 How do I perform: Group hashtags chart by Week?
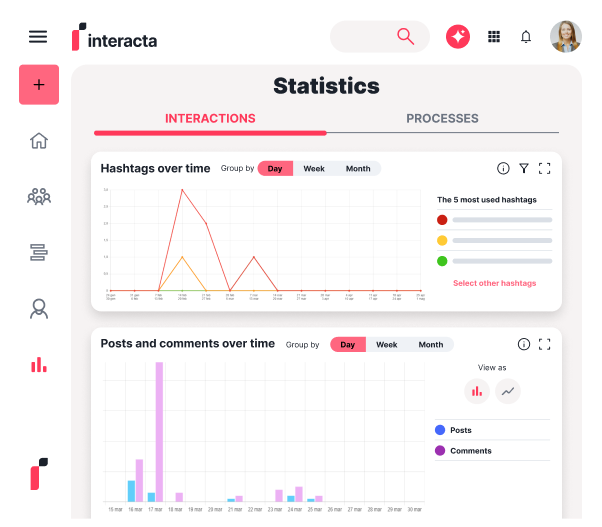[x=314, y=169]
